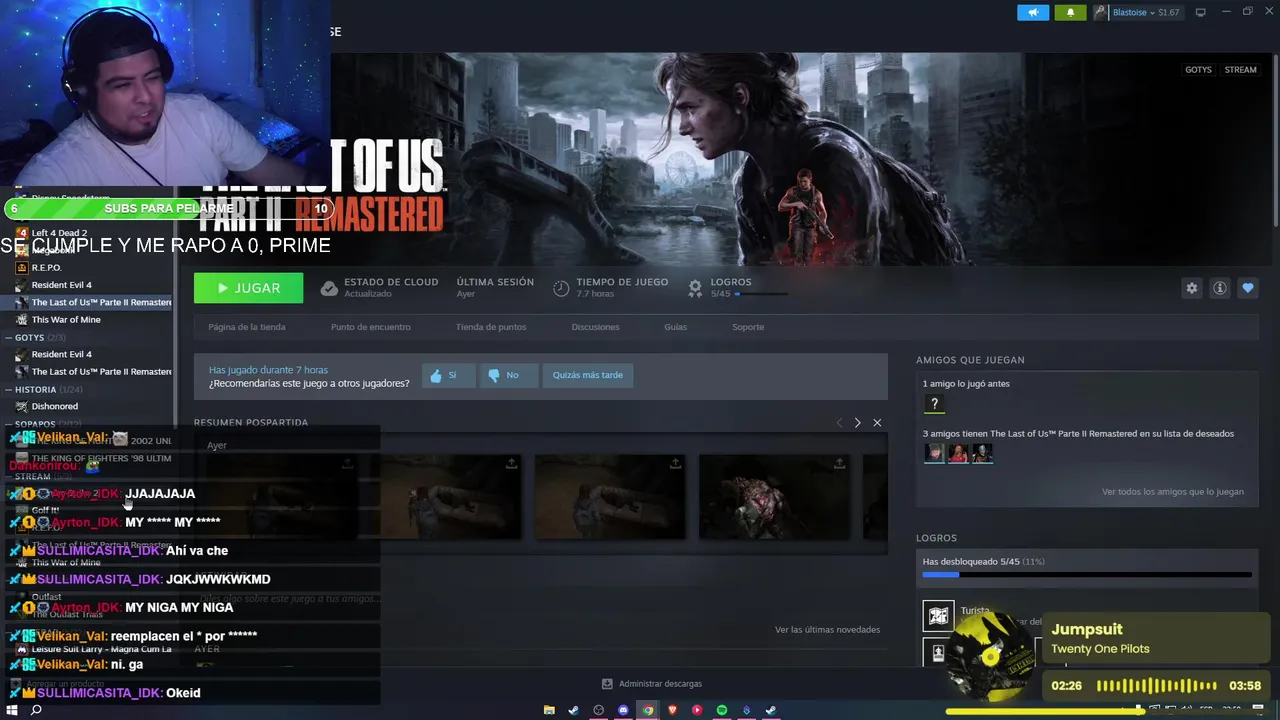Go to previous post-game summary arrow

pos(839,423)
